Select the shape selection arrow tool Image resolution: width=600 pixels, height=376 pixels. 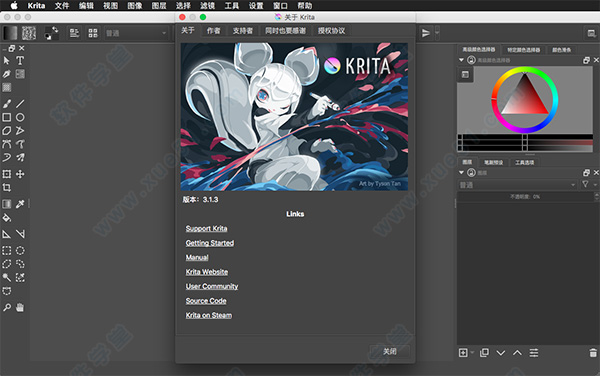[x=7, y=60]
